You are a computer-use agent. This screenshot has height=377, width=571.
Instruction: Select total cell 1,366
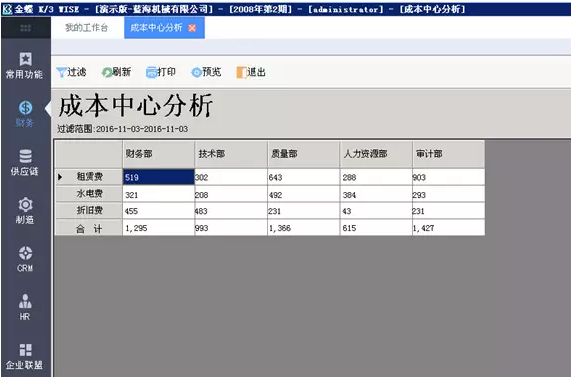click(304, 228)
